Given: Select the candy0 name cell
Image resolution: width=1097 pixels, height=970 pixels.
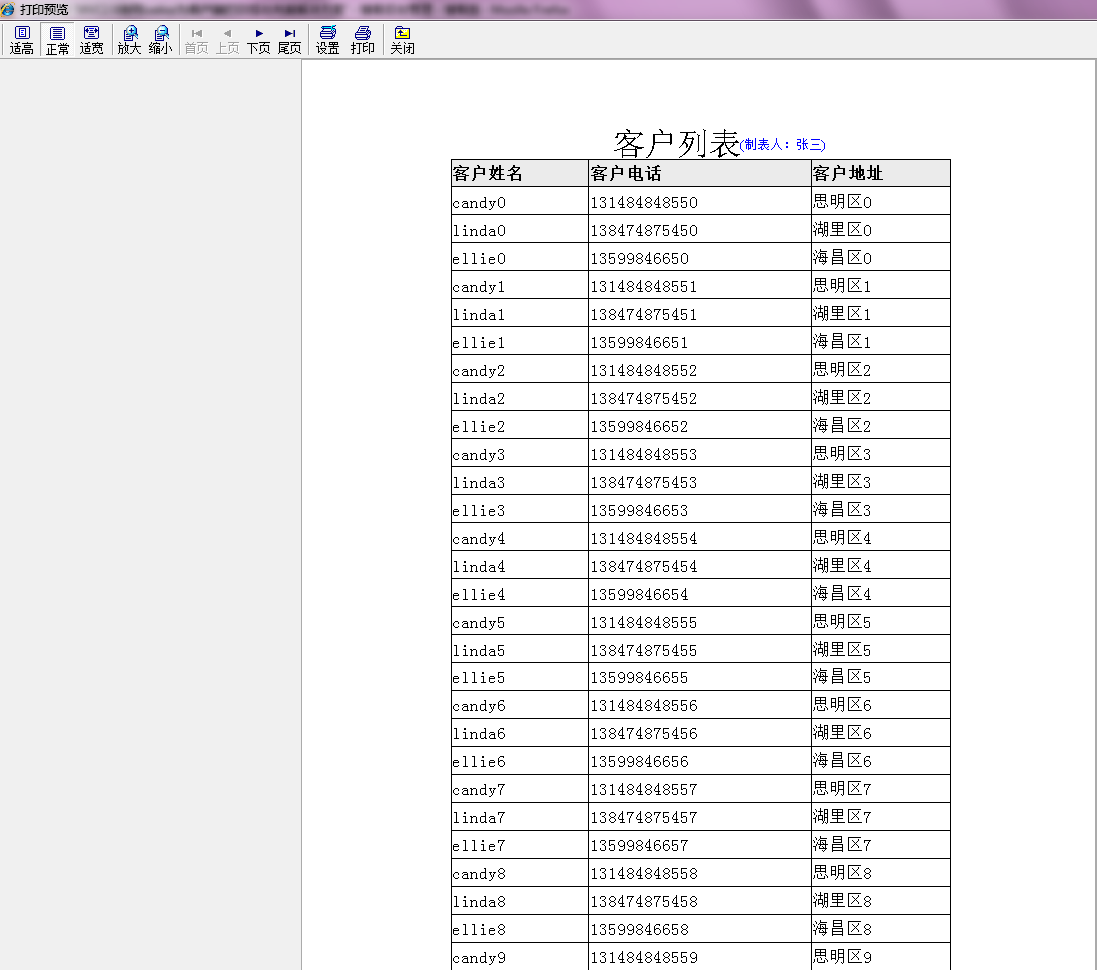Looking at the screenshot, I should coord(519,202).
